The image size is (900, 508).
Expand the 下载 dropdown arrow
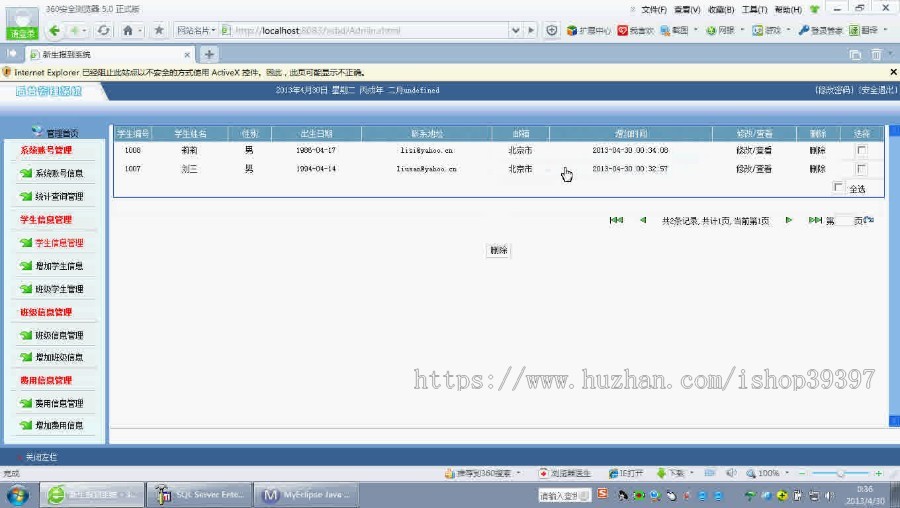point(692,473)
